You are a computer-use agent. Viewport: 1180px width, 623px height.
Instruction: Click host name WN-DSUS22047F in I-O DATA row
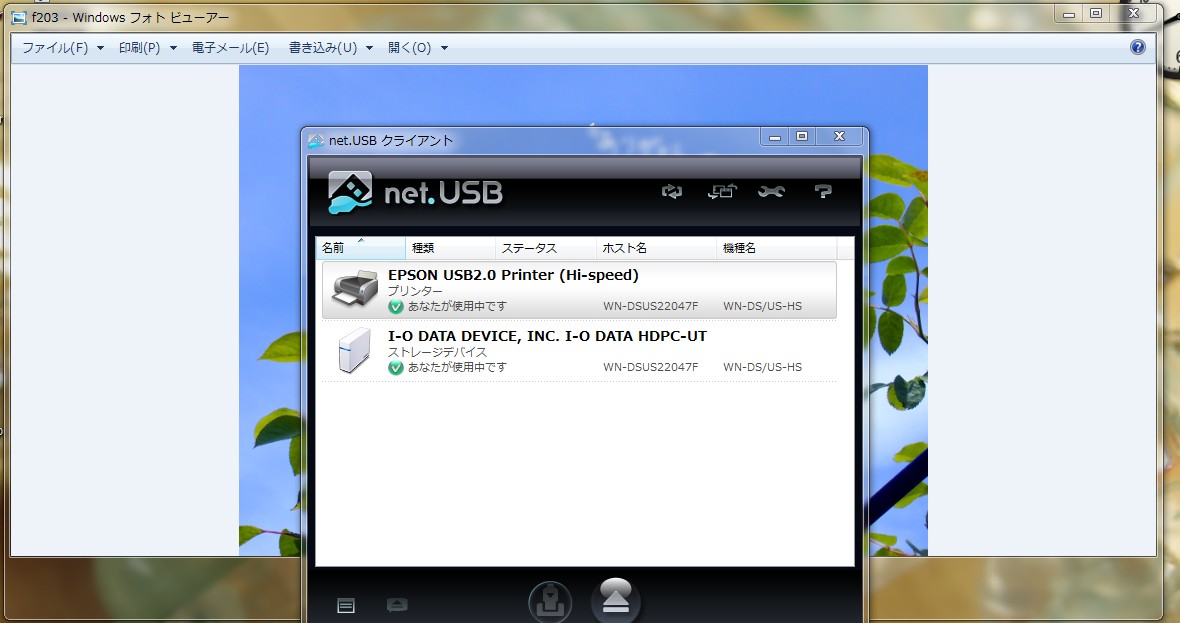click(x=650, y=367)
